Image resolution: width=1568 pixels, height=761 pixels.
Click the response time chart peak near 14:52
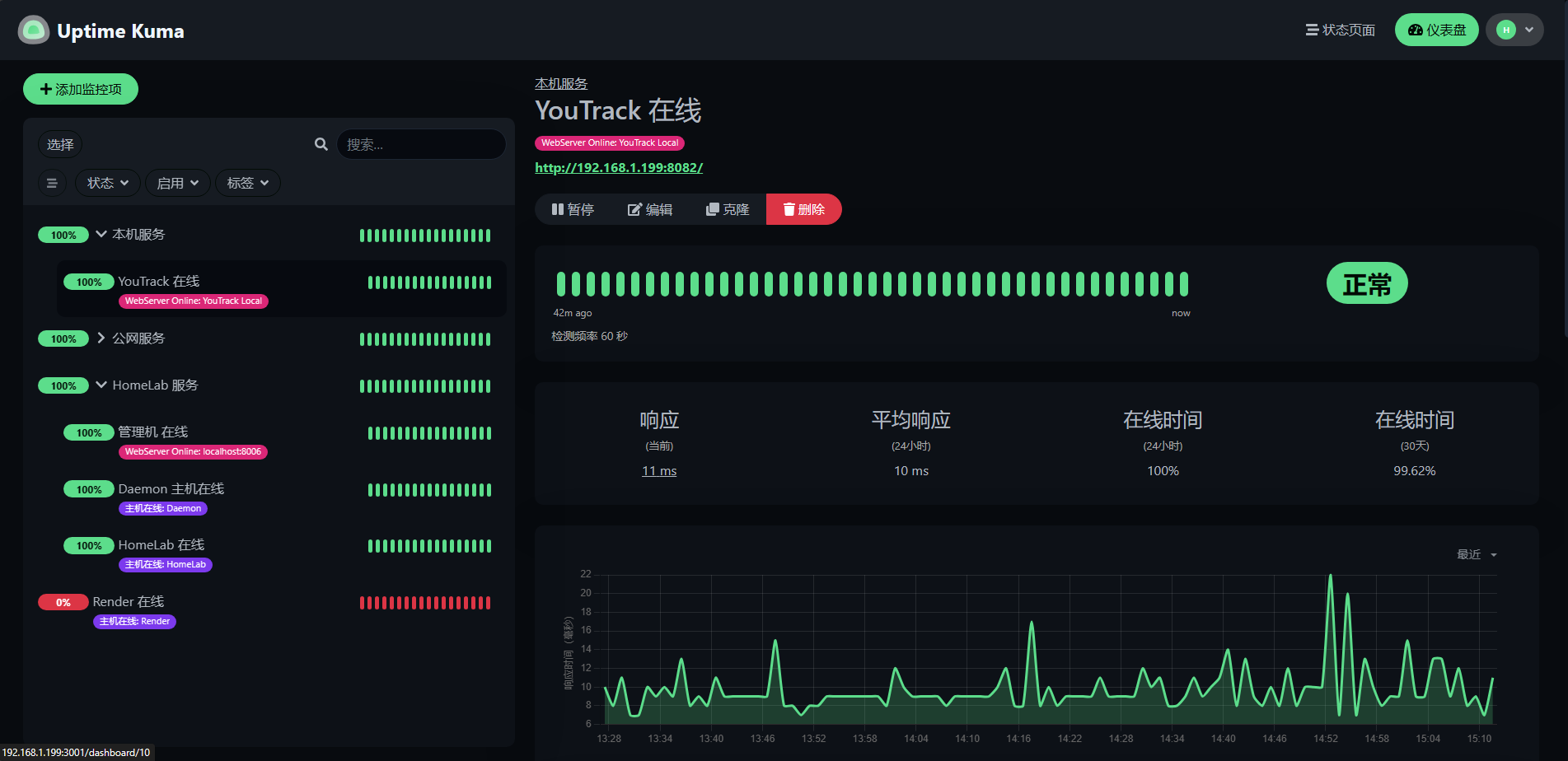(x=1330, y=577)
